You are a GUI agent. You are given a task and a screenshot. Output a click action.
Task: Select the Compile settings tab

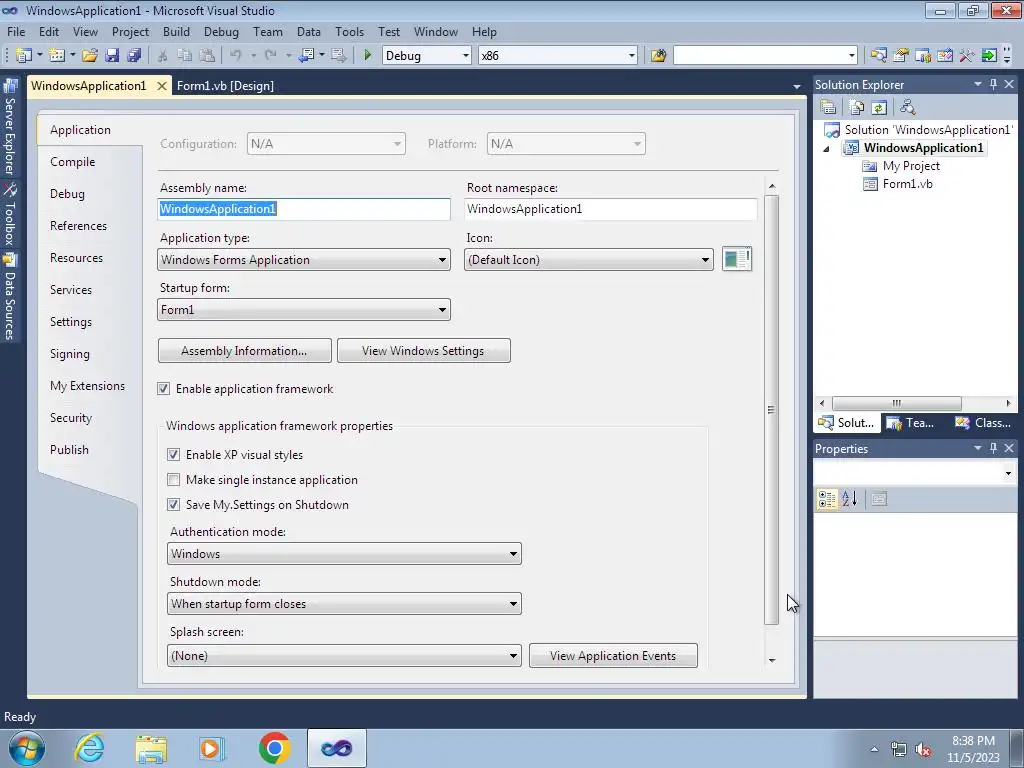(x=72, y=161)
